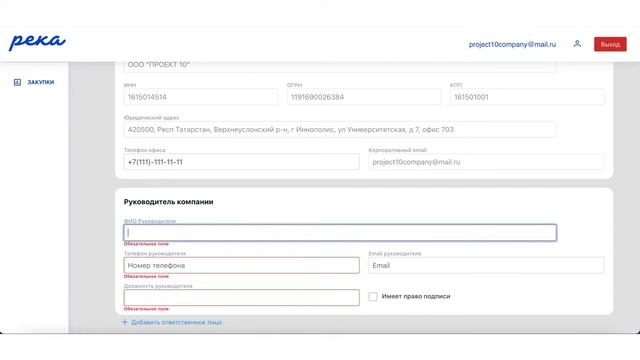Click the ООО "ПРОЕКТ 10" name field
The image size is (640, 360).
coord(340,66)
